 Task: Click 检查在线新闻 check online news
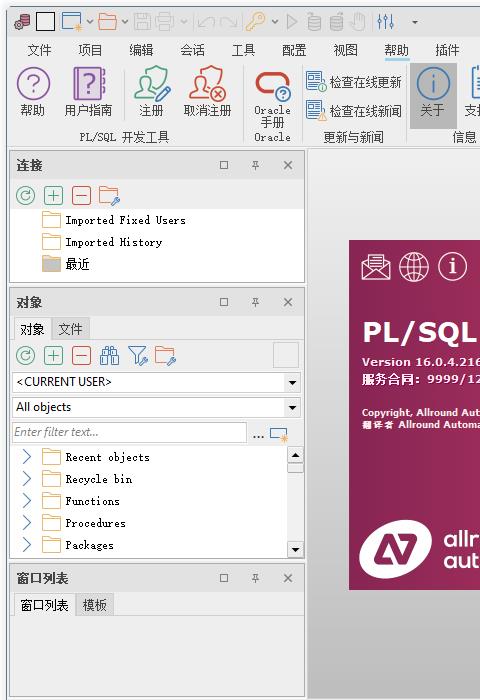point(354,110)
